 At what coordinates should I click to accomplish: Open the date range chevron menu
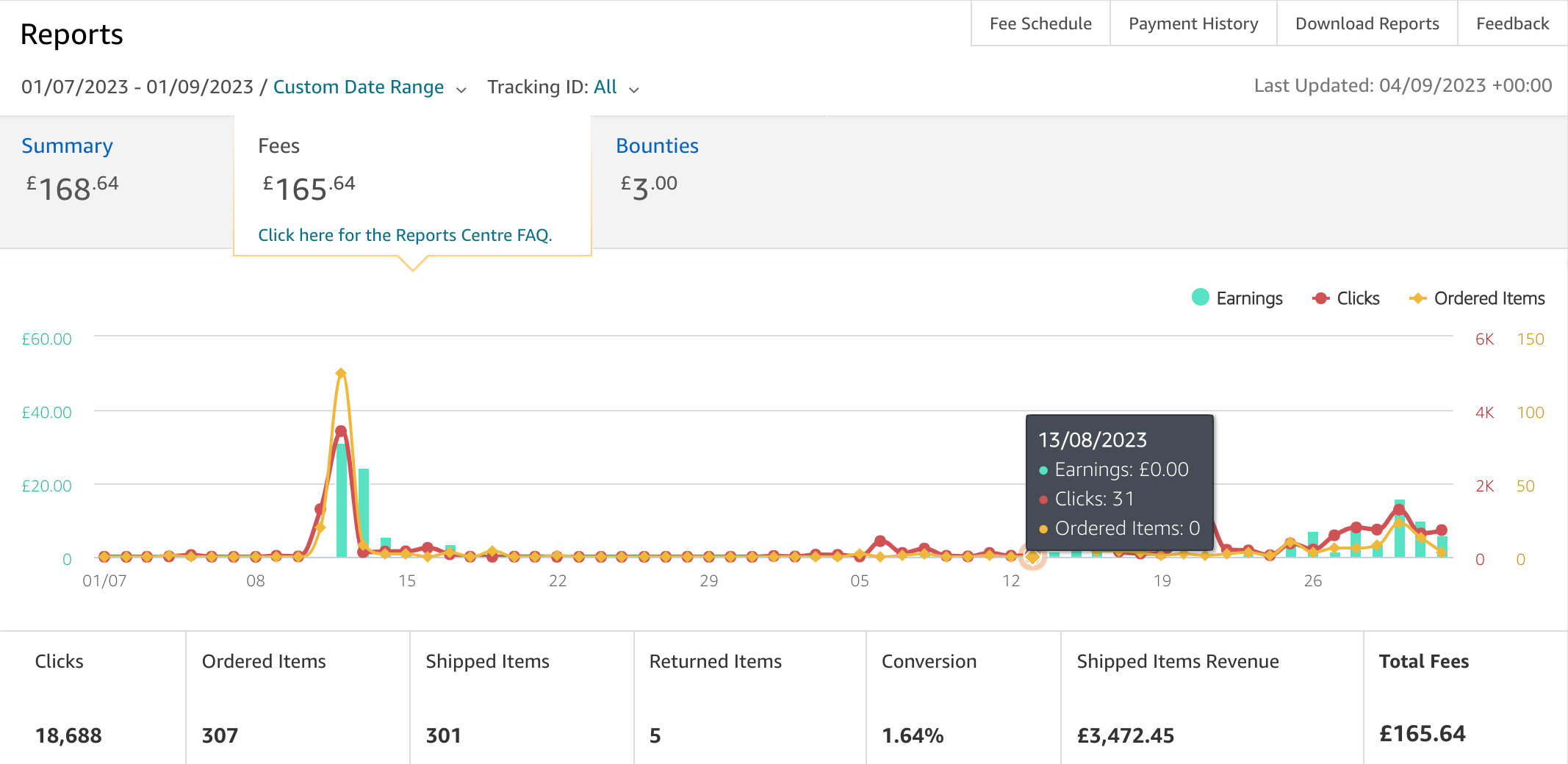point(461,89)
